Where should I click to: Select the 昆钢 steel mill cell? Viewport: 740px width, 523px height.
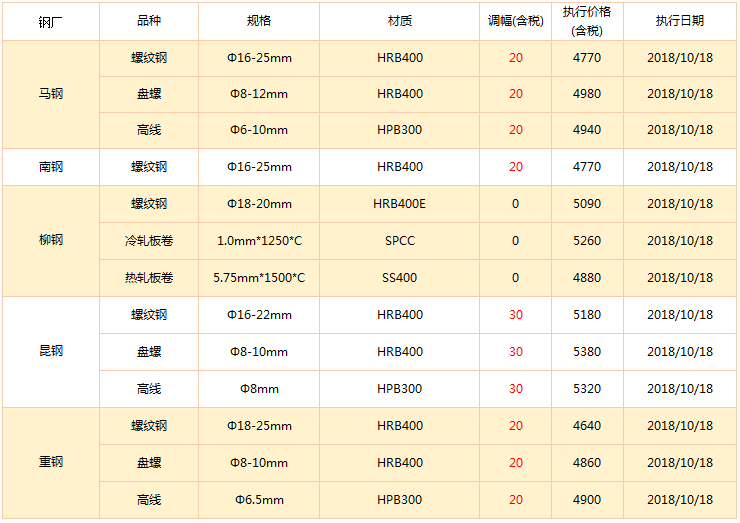click(x=50, y=352)
